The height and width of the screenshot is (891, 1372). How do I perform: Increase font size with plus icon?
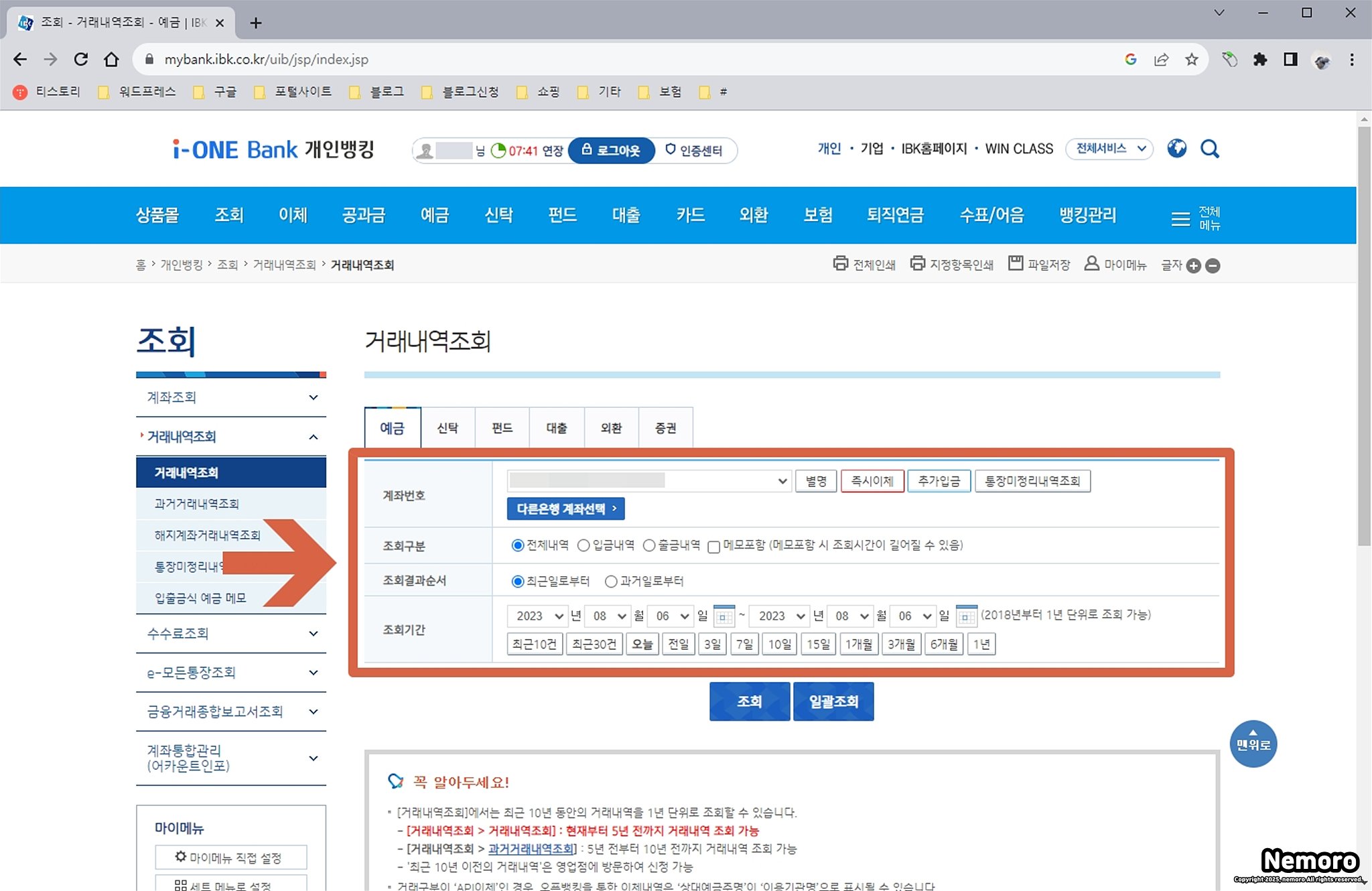point(1193,266)
